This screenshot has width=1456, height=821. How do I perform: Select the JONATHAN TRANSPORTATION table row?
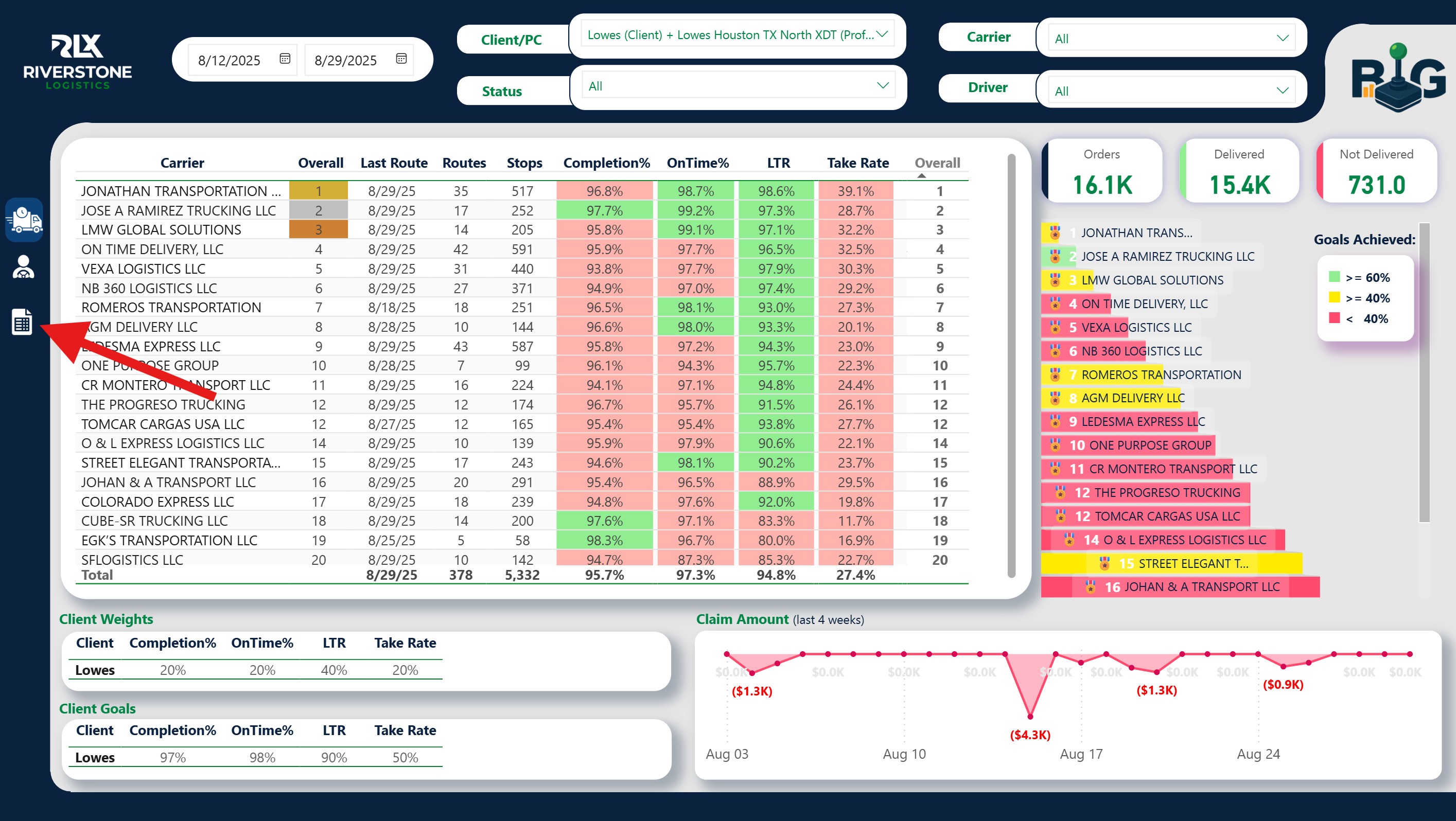click(181, 191)
